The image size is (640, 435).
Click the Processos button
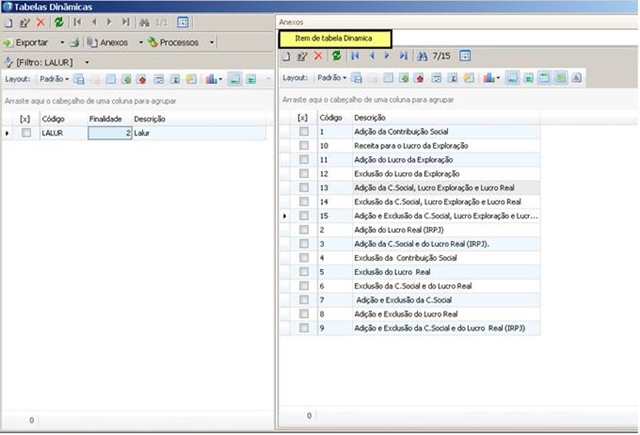tap(173, 42)
